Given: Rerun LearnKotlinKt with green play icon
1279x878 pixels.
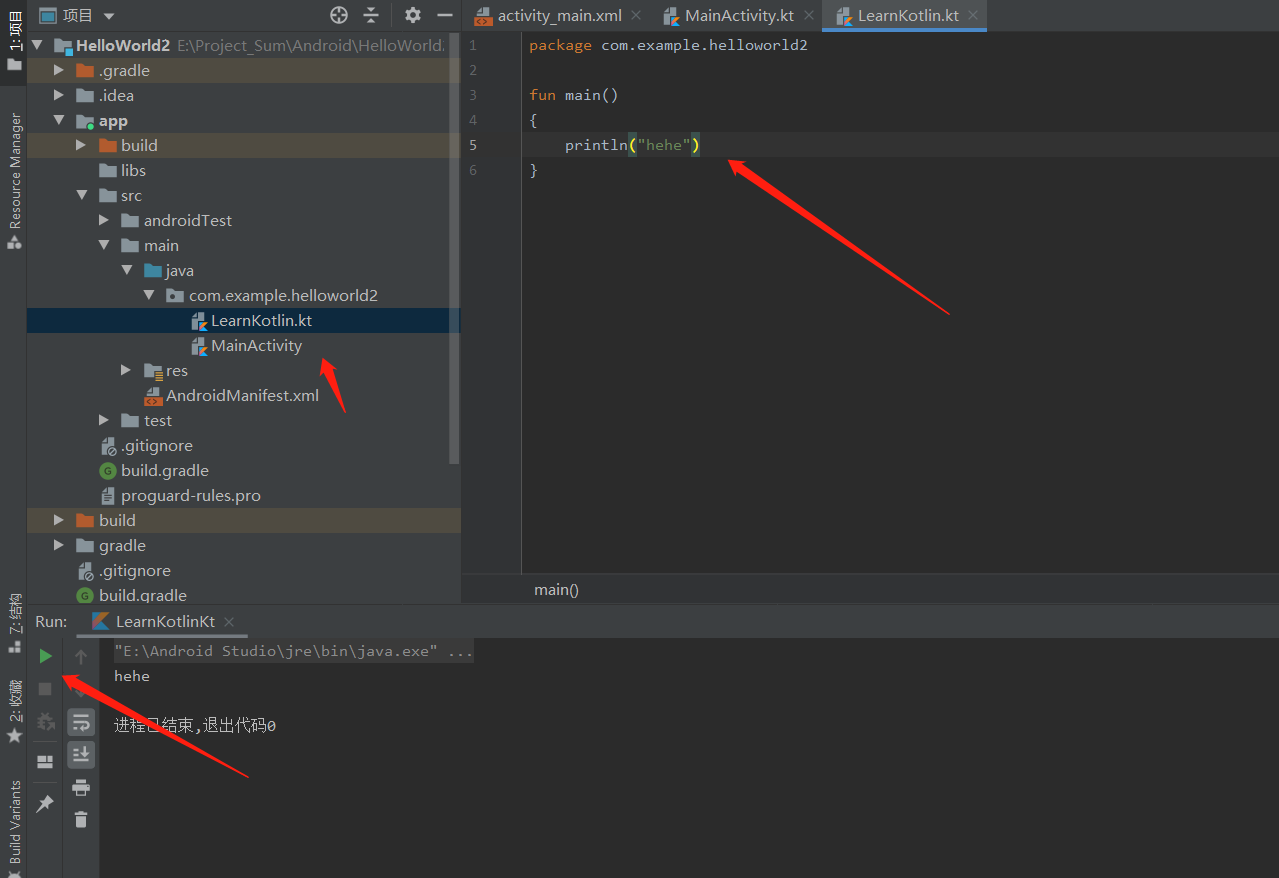Looking at the screenshot, I should click(x=45, y=657).
